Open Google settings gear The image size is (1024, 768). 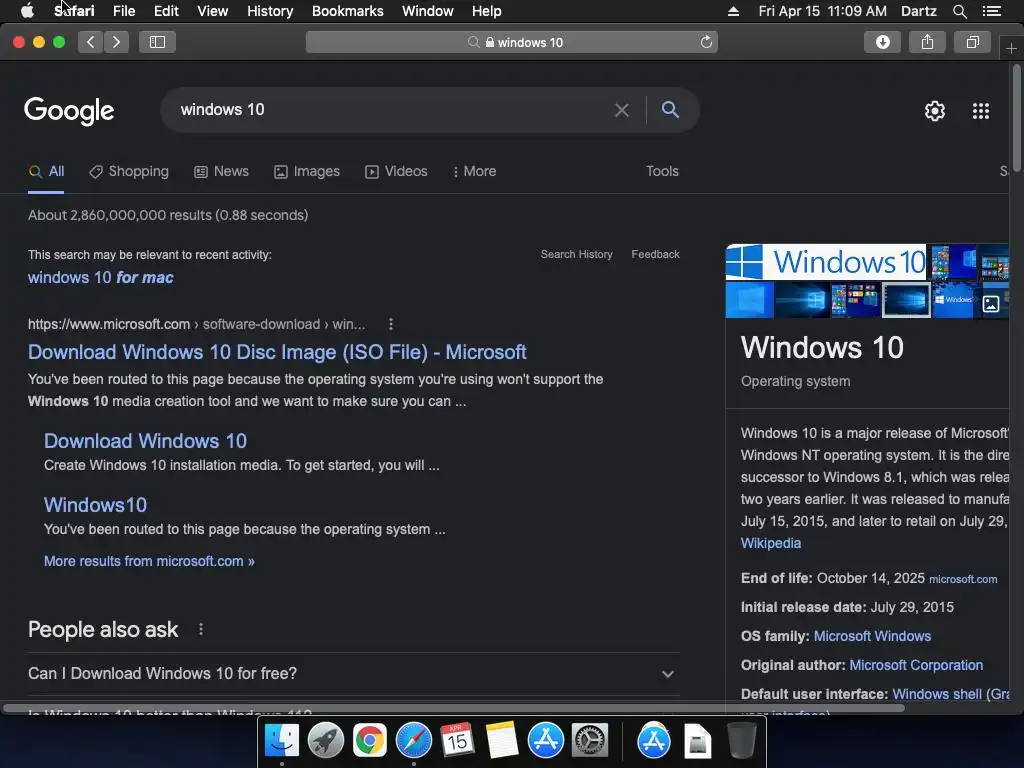pos(935,111)
